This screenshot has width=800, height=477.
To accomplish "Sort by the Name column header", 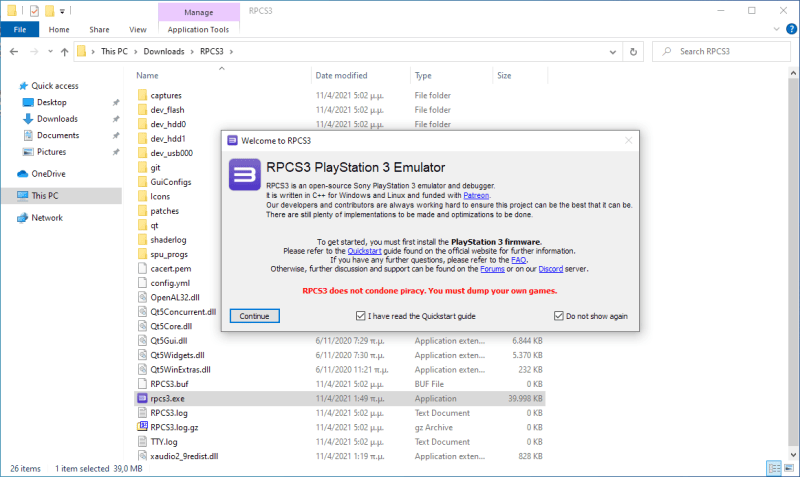I will (x=147, y=76).
